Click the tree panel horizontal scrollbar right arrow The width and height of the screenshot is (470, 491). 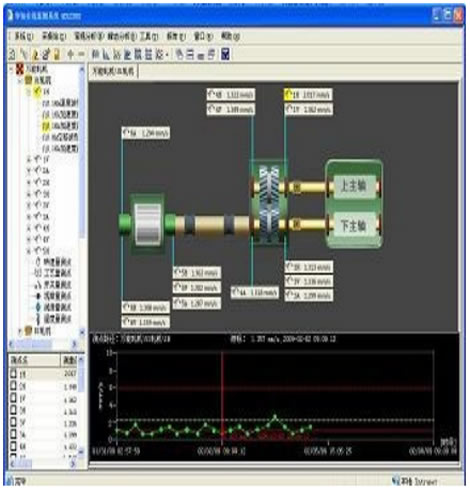pos(74,344)
